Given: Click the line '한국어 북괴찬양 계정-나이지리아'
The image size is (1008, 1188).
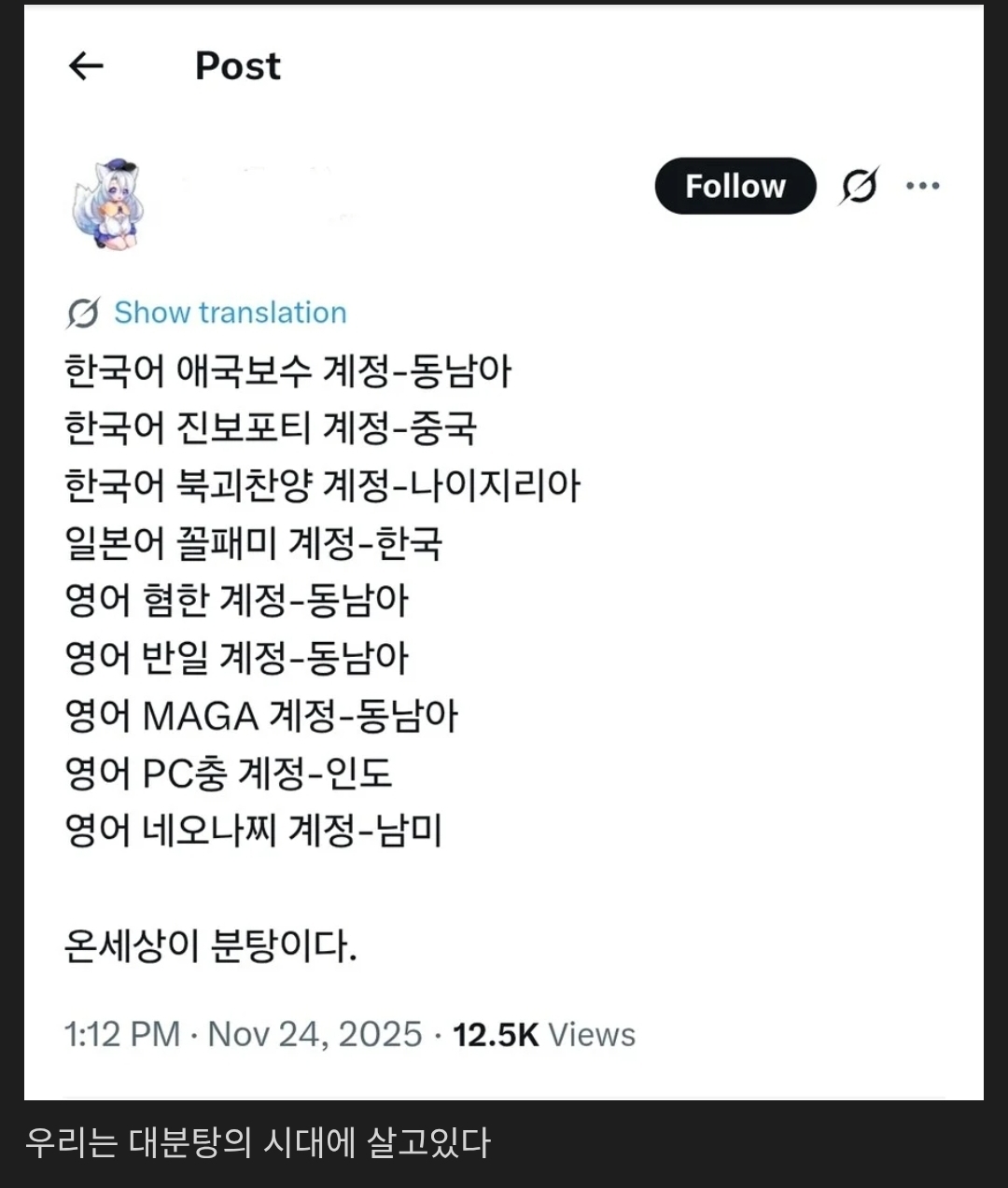Looking at the screenshot, I should [322, 485].
